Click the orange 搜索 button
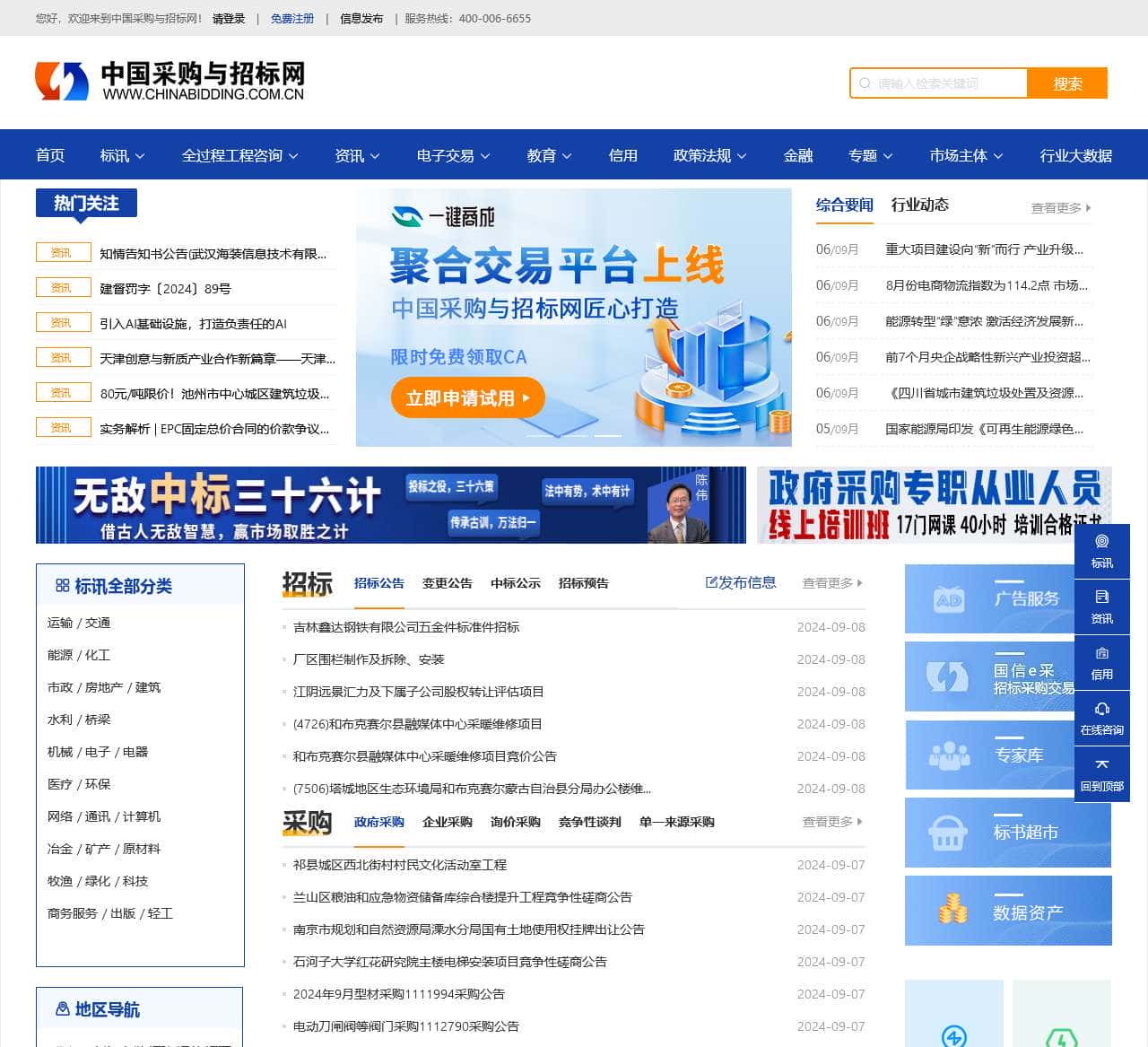This screenshot has height=1047, width=1148. (1067, 83)
